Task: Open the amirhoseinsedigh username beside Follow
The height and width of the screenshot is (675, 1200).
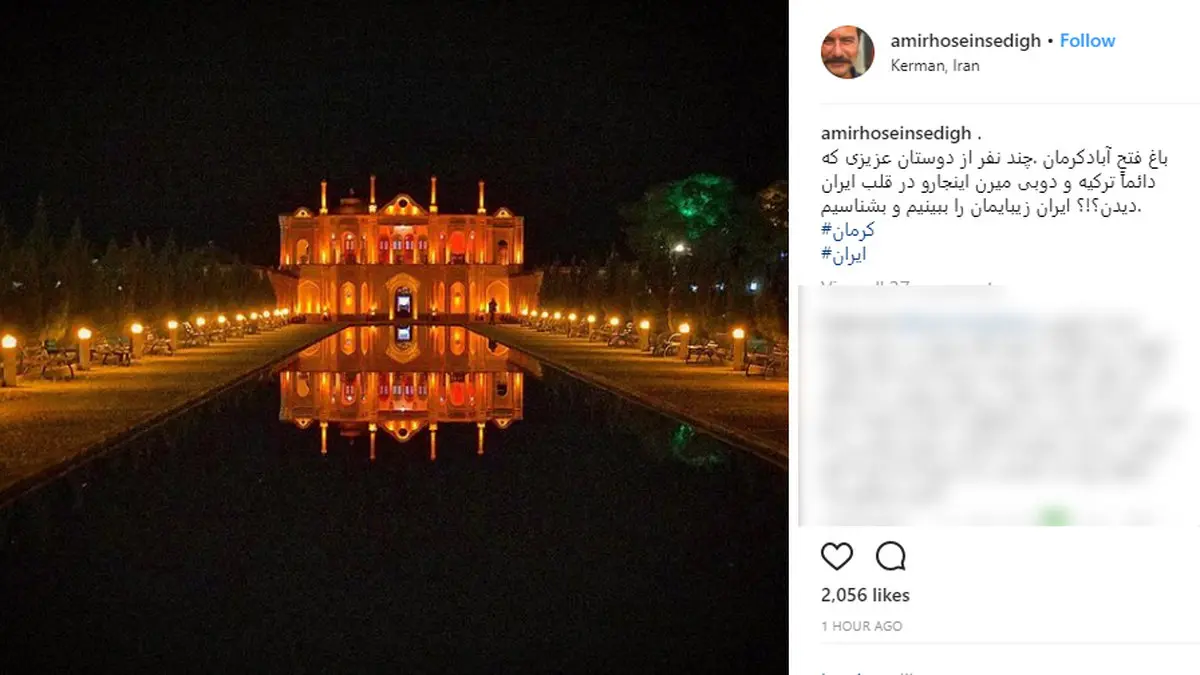Action: 965,41
